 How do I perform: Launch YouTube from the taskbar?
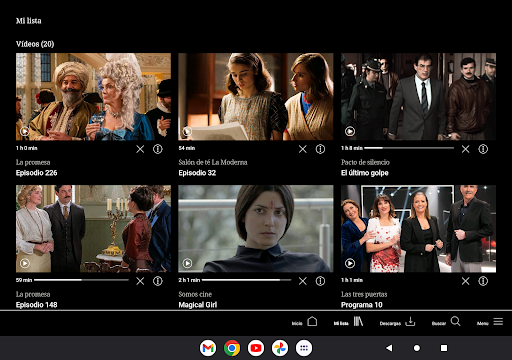[x=256, y=348]
